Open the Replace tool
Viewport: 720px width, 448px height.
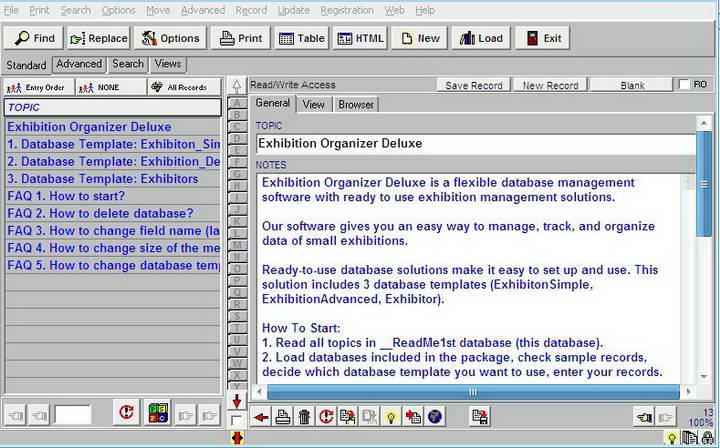tap(98, 38)
